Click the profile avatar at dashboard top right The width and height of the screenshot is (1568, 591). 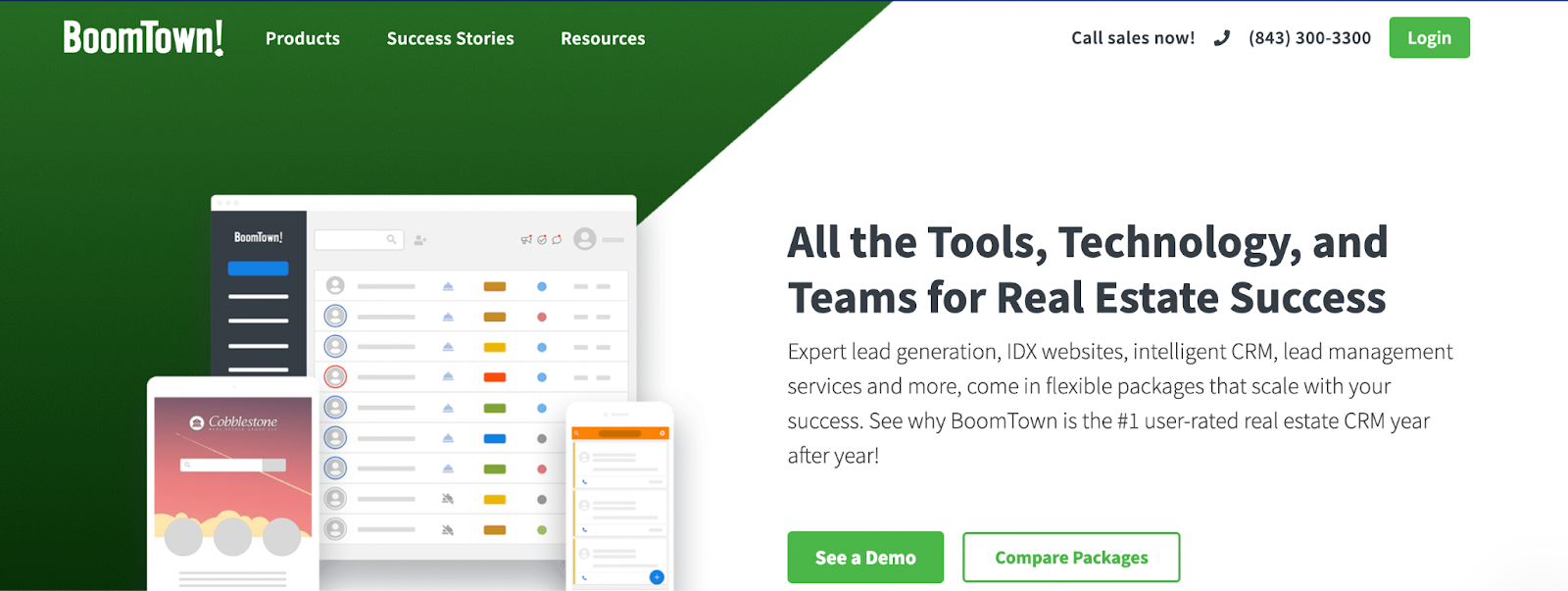click(x=585, y=239)
